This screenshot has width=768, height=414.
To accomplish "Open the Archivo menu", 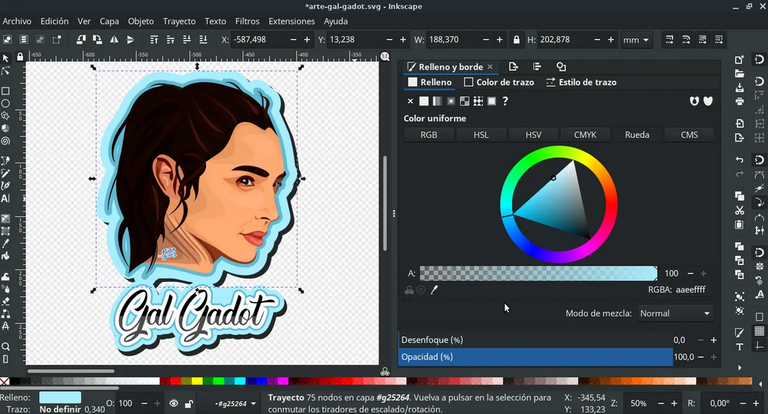I will point(17,21).
